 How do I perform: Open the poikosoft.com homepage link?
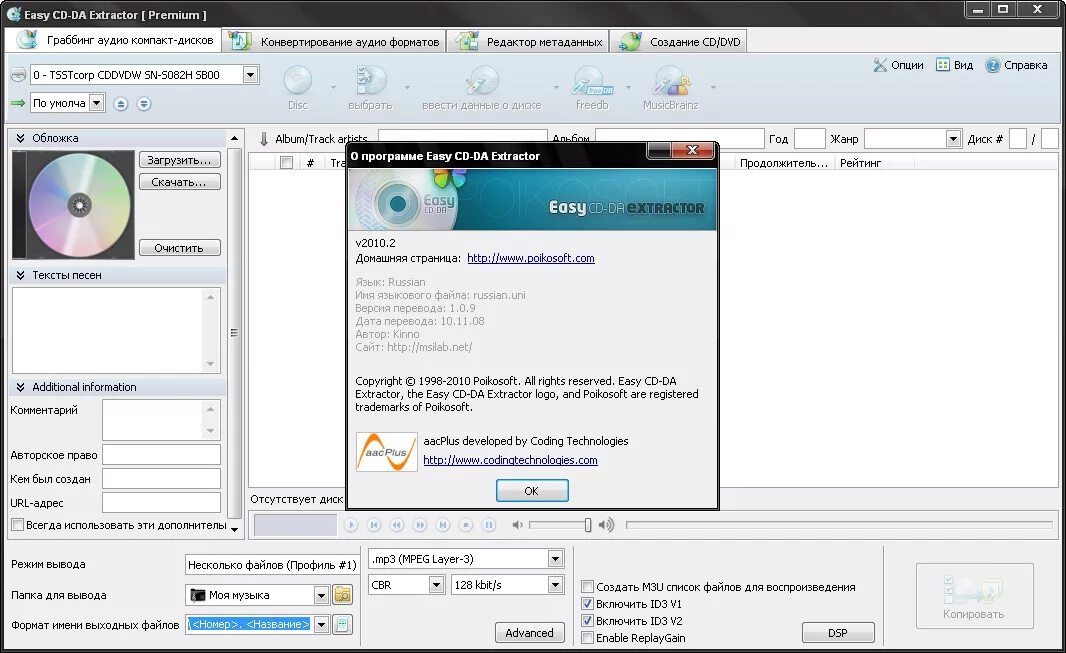pyautogui.click(x=531, y=258)
